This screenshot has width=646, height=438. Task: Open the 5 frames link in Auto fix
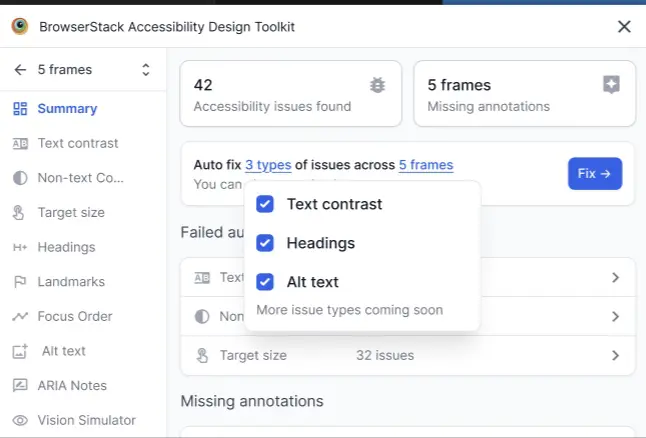click(426, 165)
